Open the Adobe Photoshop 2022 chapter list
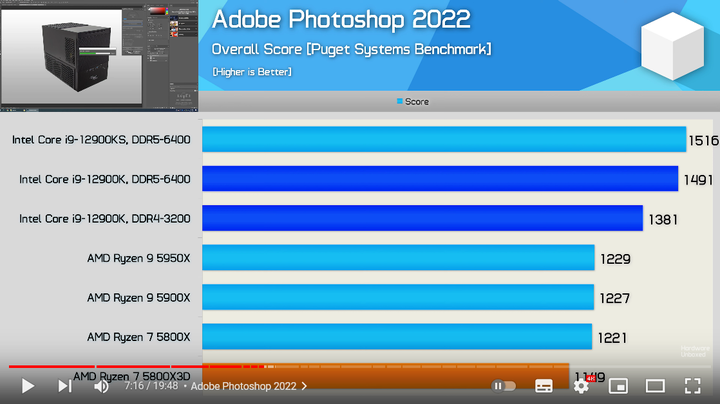The image size is (720, 404). pos(248,386)
